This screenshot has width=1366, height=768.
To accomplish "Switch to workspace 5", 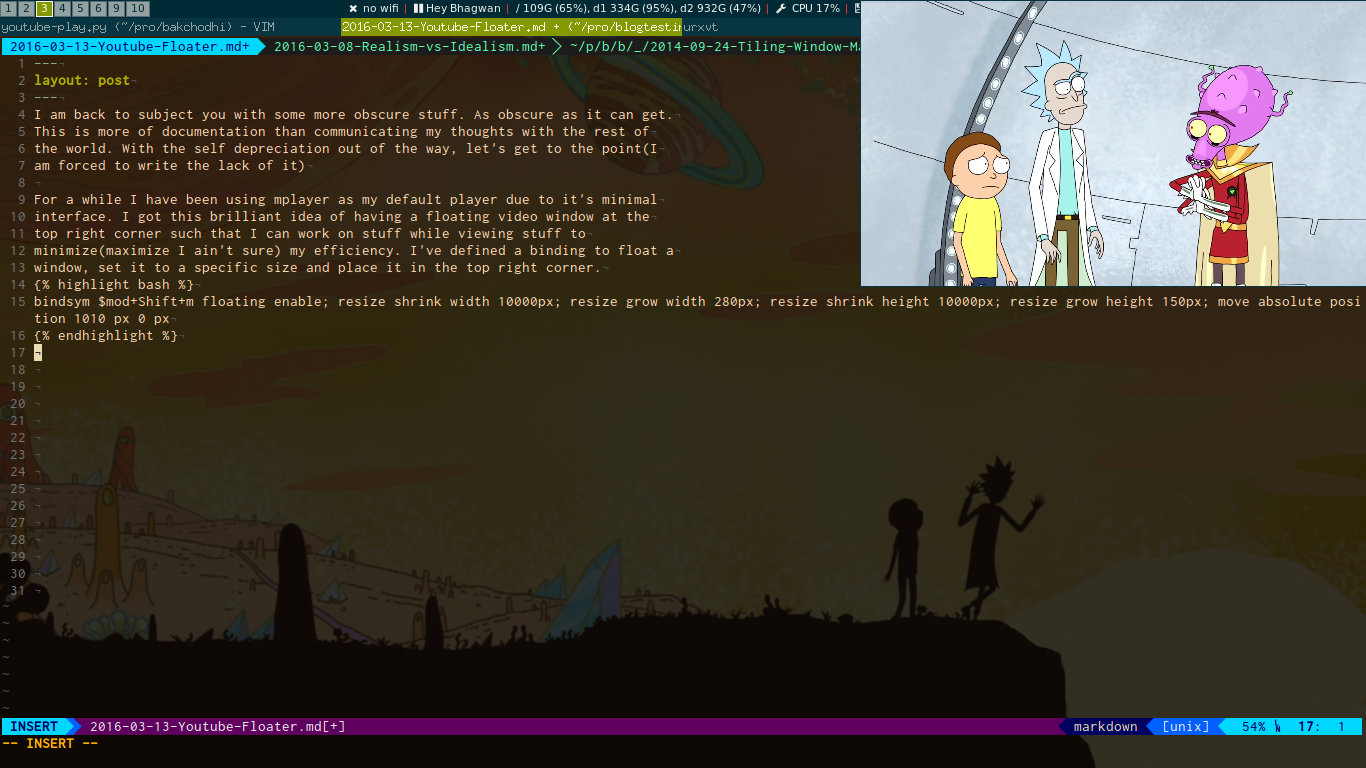I will click(80, 8).
